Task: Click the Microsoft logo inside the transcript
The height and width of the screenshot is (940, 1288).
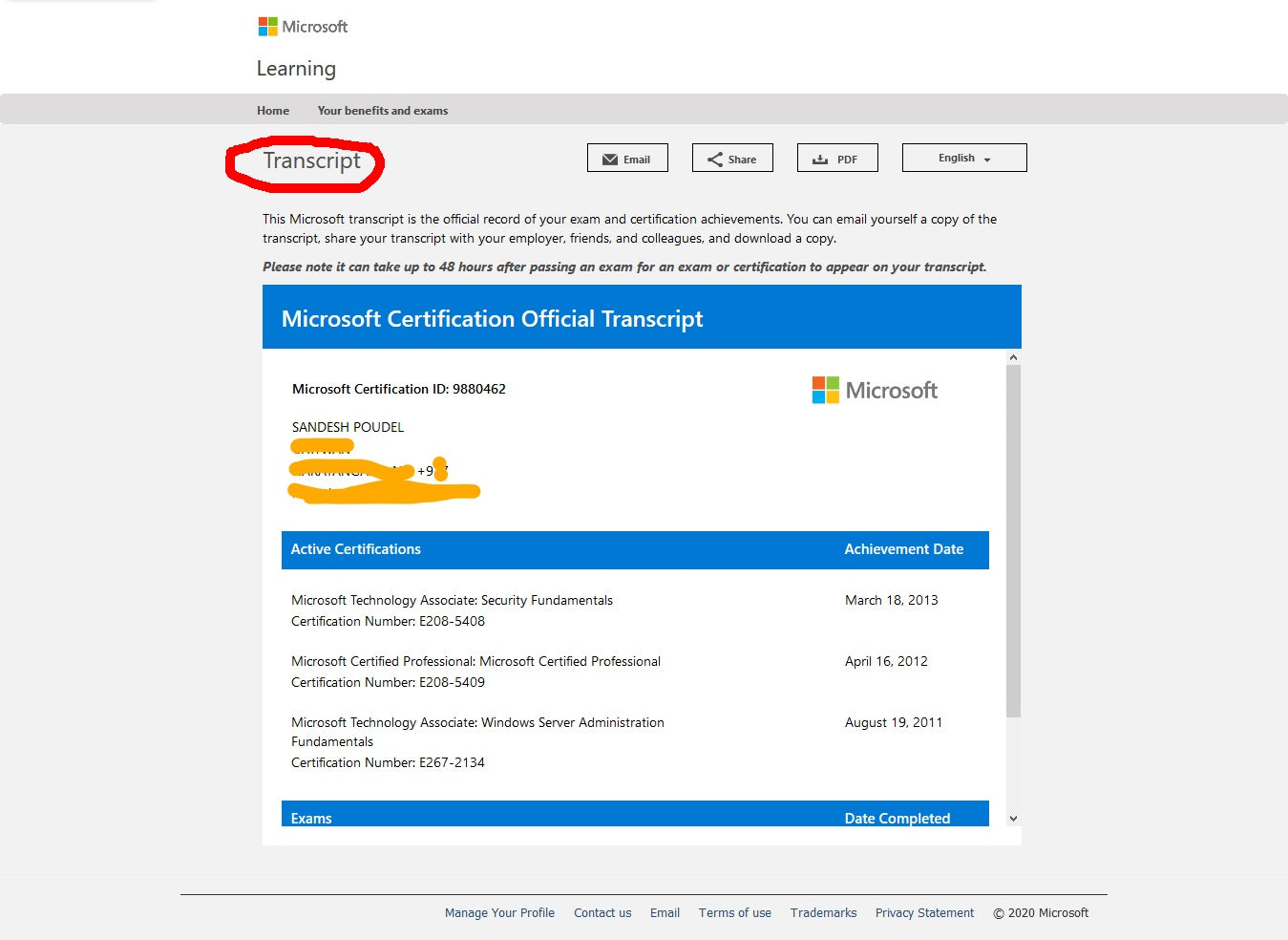Action: click(875, 390)
